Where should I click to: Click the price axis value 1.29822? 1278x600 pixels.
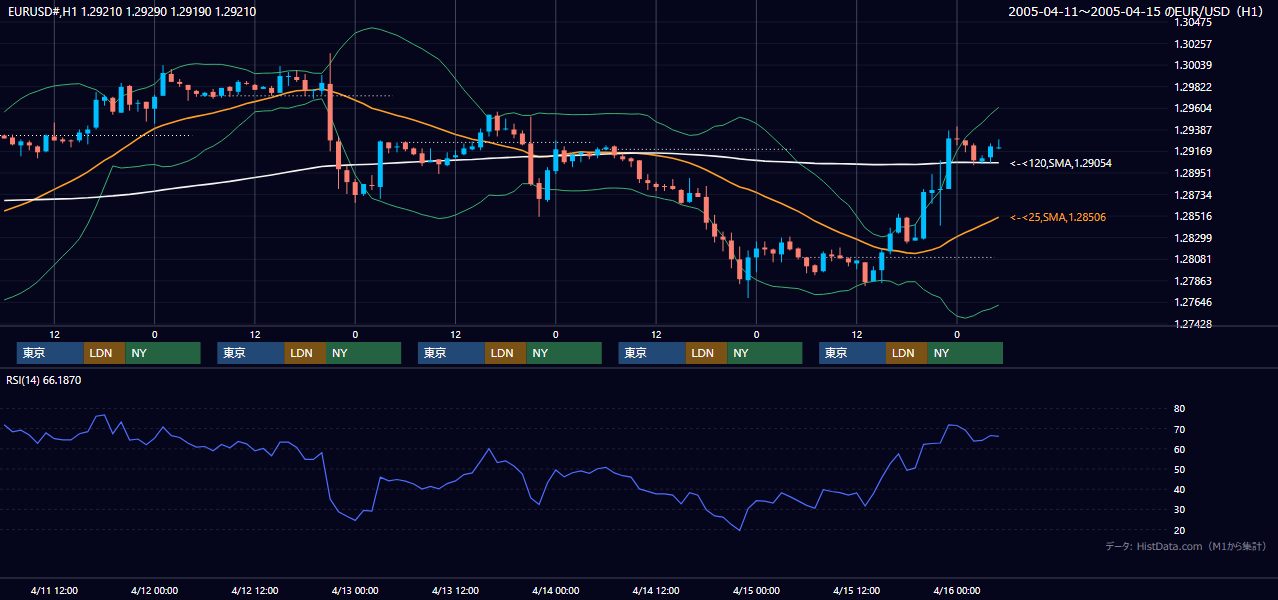[1193, 87]
